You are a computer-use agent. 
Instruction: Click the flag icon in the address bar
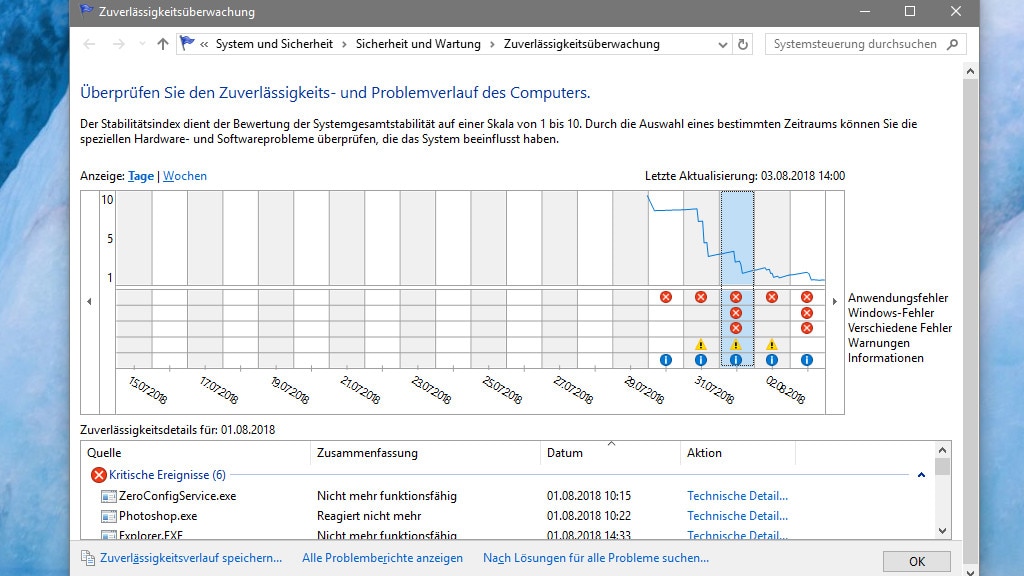click(x=187, y=43)
